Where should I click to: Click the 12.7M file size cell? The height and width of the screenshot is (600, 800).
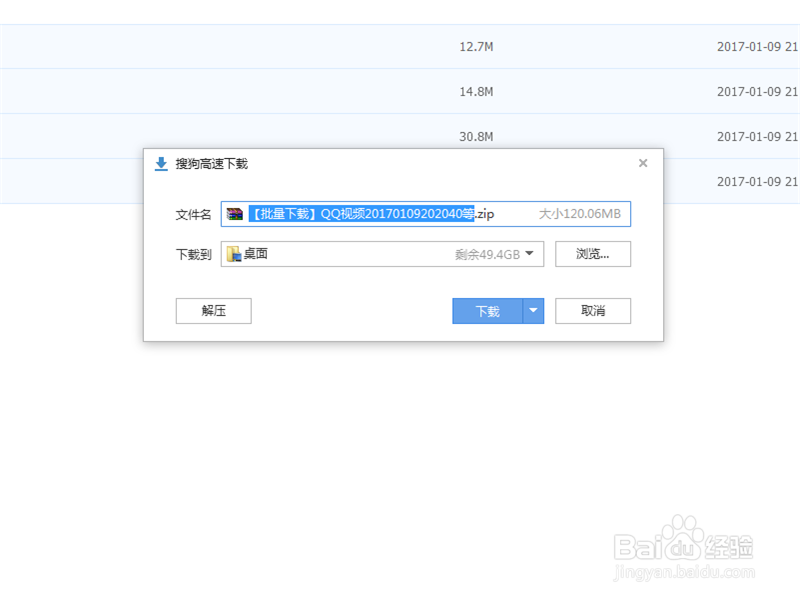click(x=476, y=47)
